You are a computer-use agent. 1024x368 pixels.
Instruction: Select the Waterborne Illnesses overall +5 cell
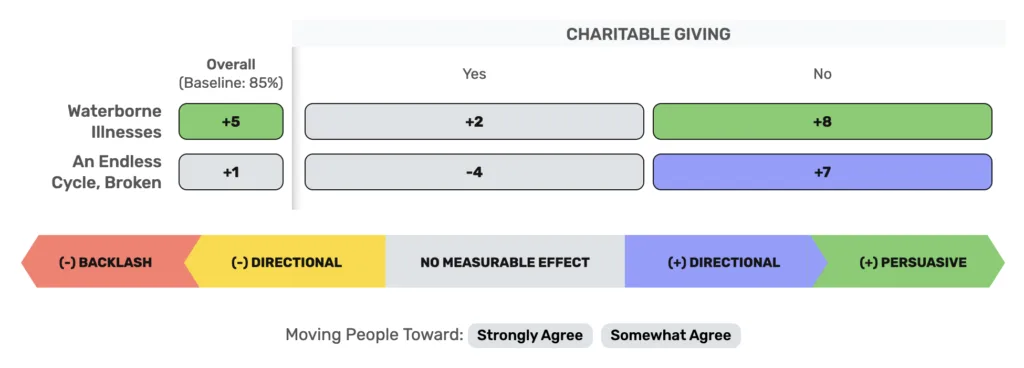[231, 121]
